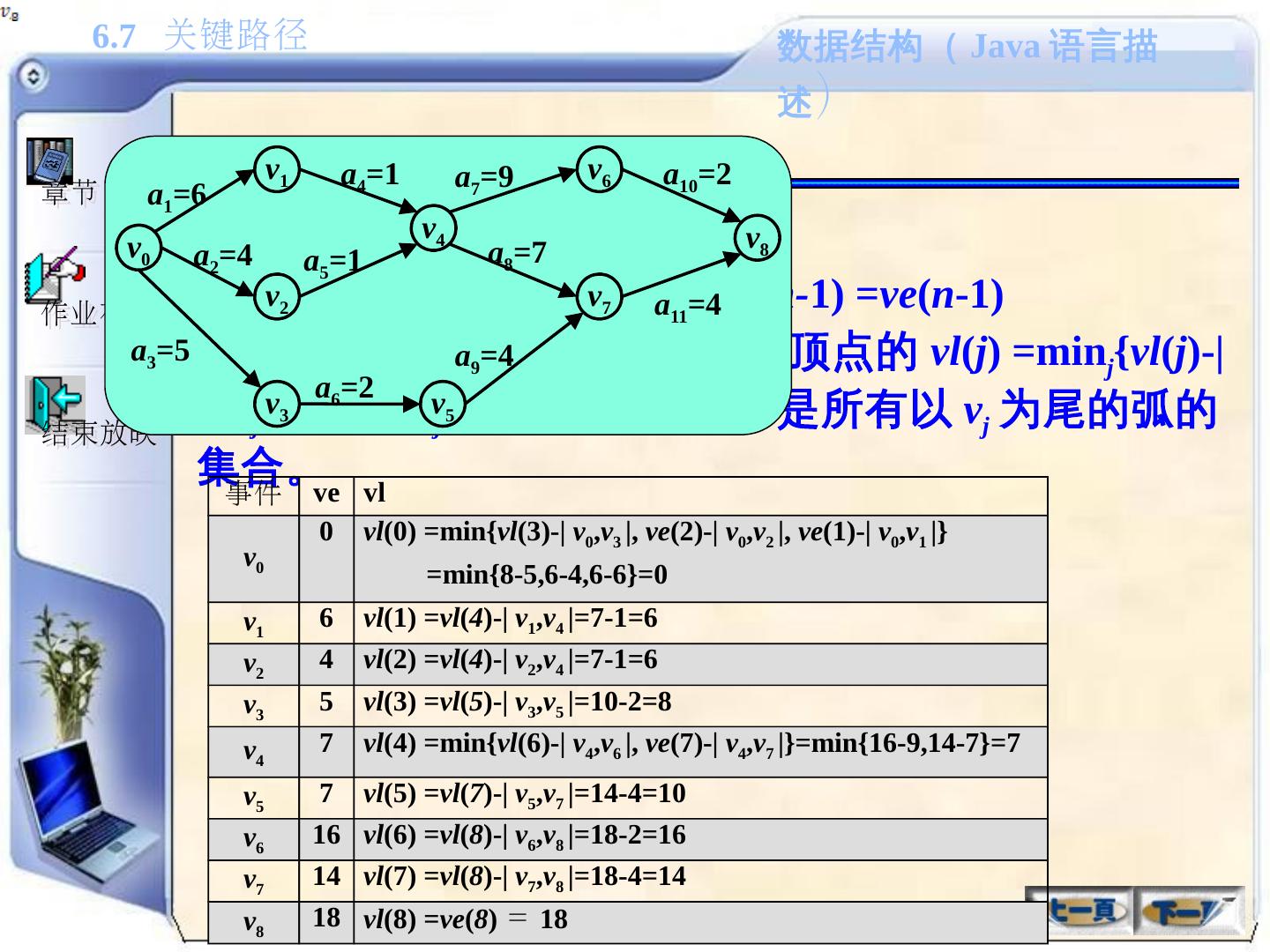The height and width of the screenshot is (952, 1270).
Task: Click the round up-down arrow button
Action: click(33, 77)
